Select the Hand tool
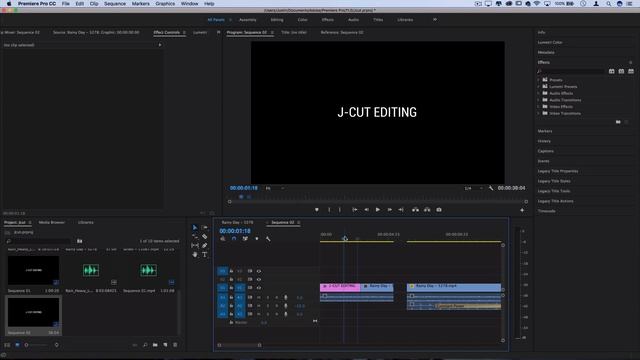The width and height of the screenshot is (640, 360). 195,254
